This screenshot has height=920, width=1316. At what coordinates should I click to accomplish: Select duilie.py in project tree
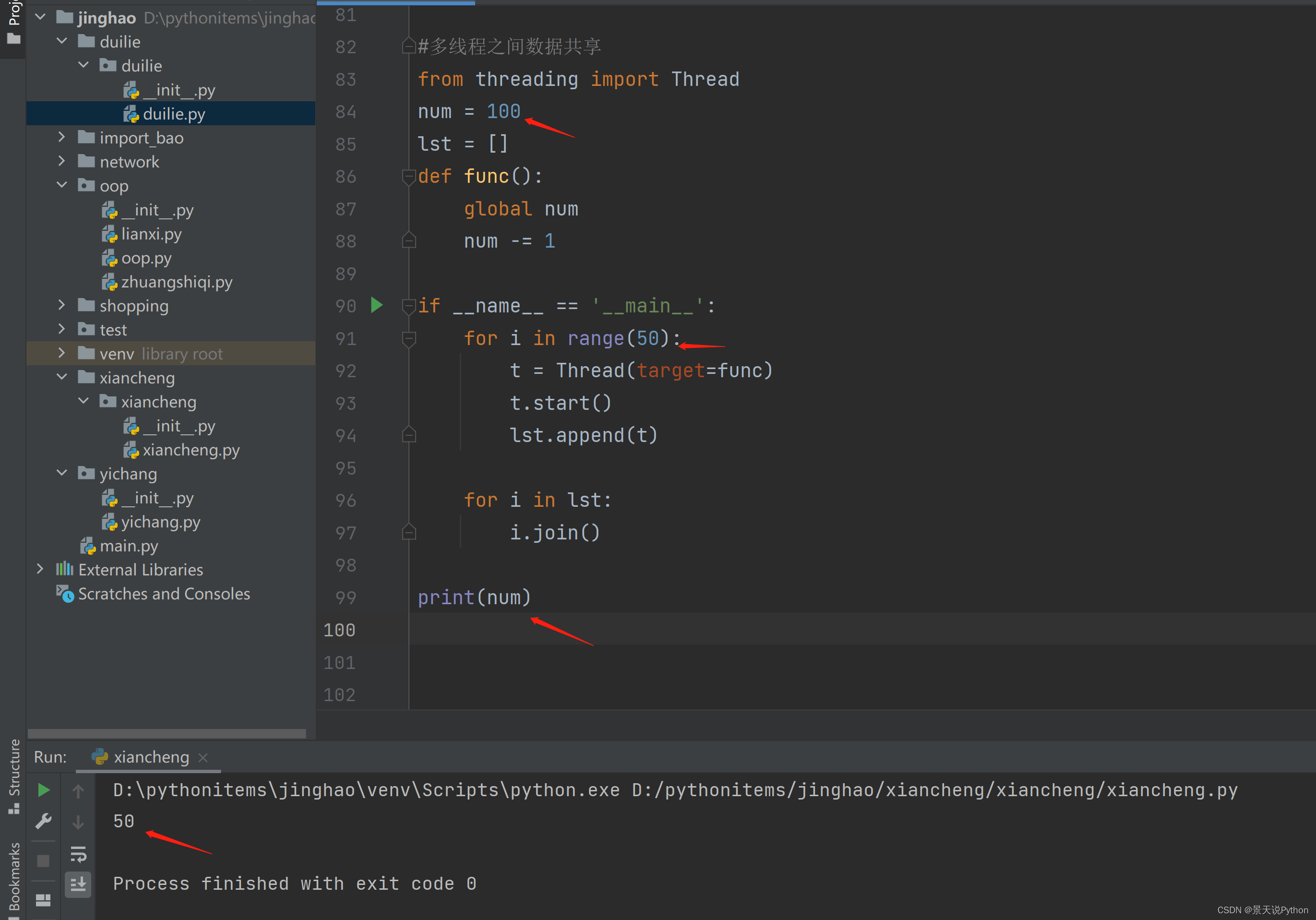click(x=171, y=113)
